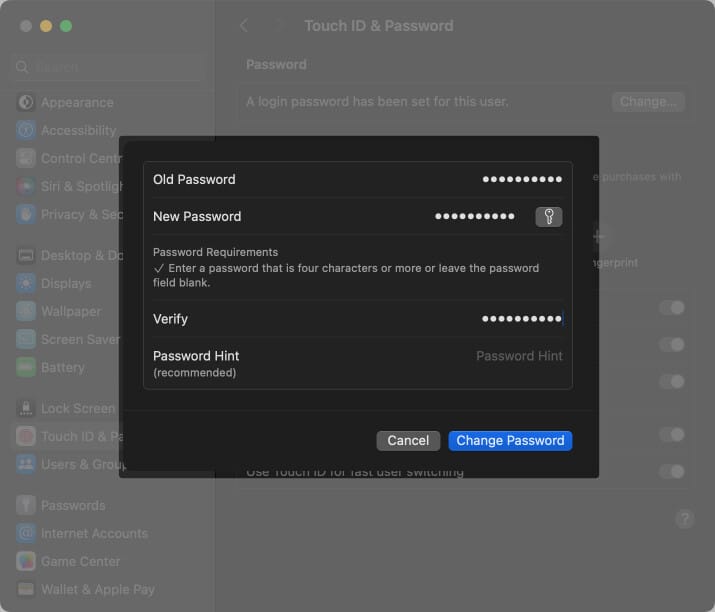Open Users & Groups sidebar icon
This screenshot has width=715, height=612.
(26, 464)
